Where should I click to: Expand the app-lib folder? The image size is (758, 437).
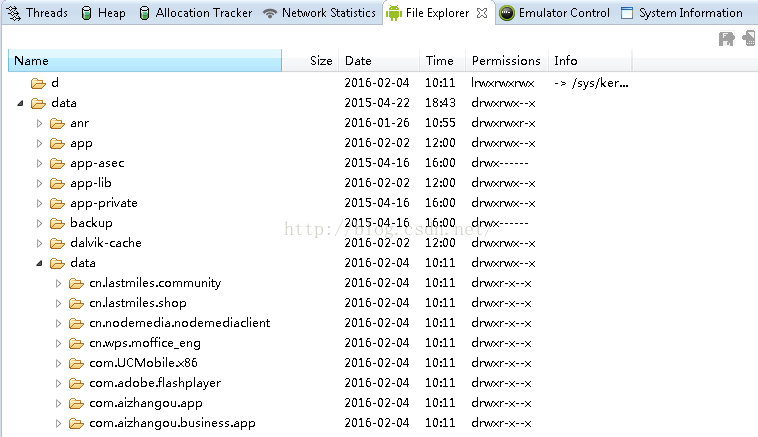click(x=40, y=183)
